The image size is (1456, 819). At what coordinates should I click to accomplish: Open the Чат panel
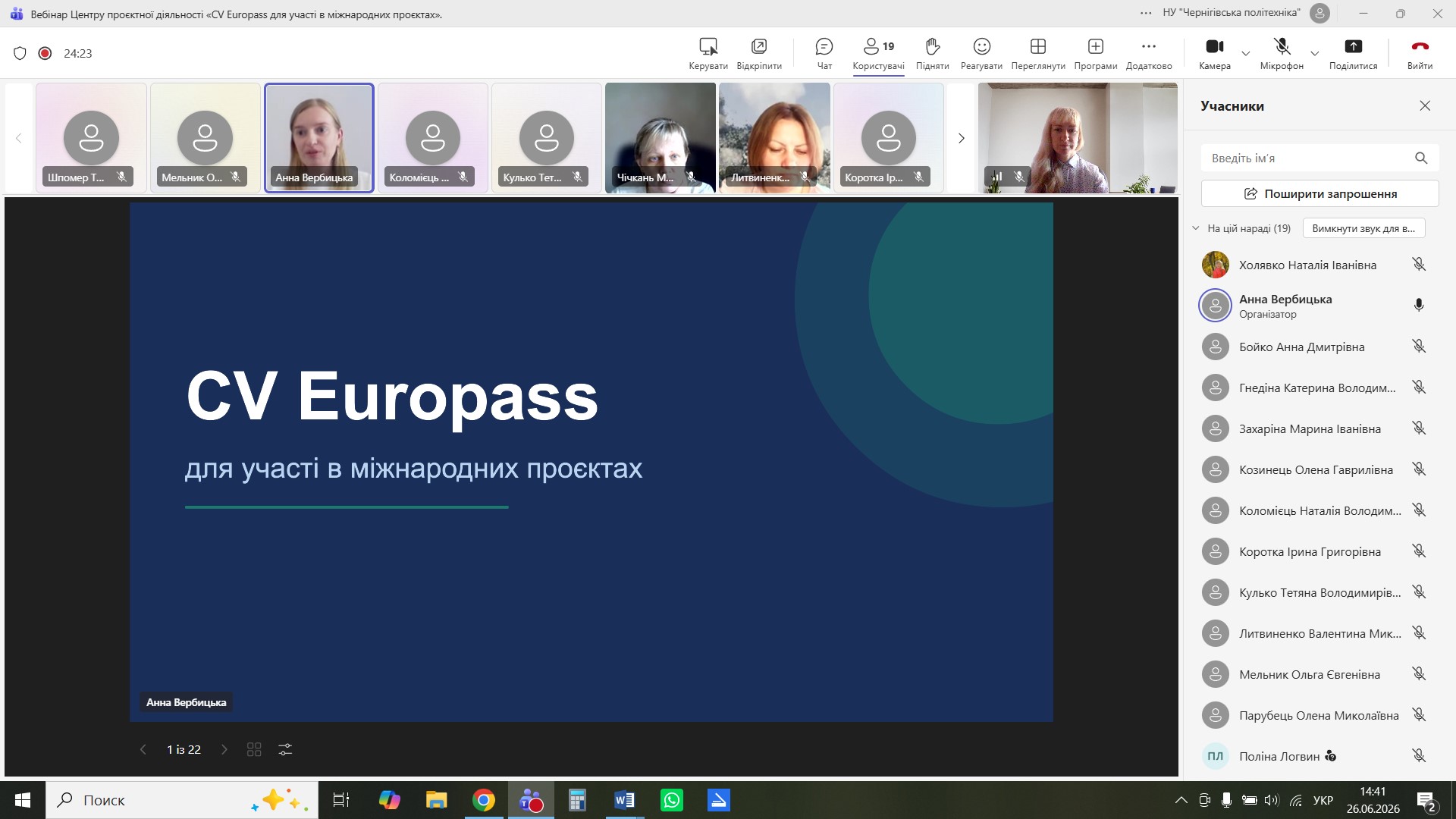pos(824,54)
